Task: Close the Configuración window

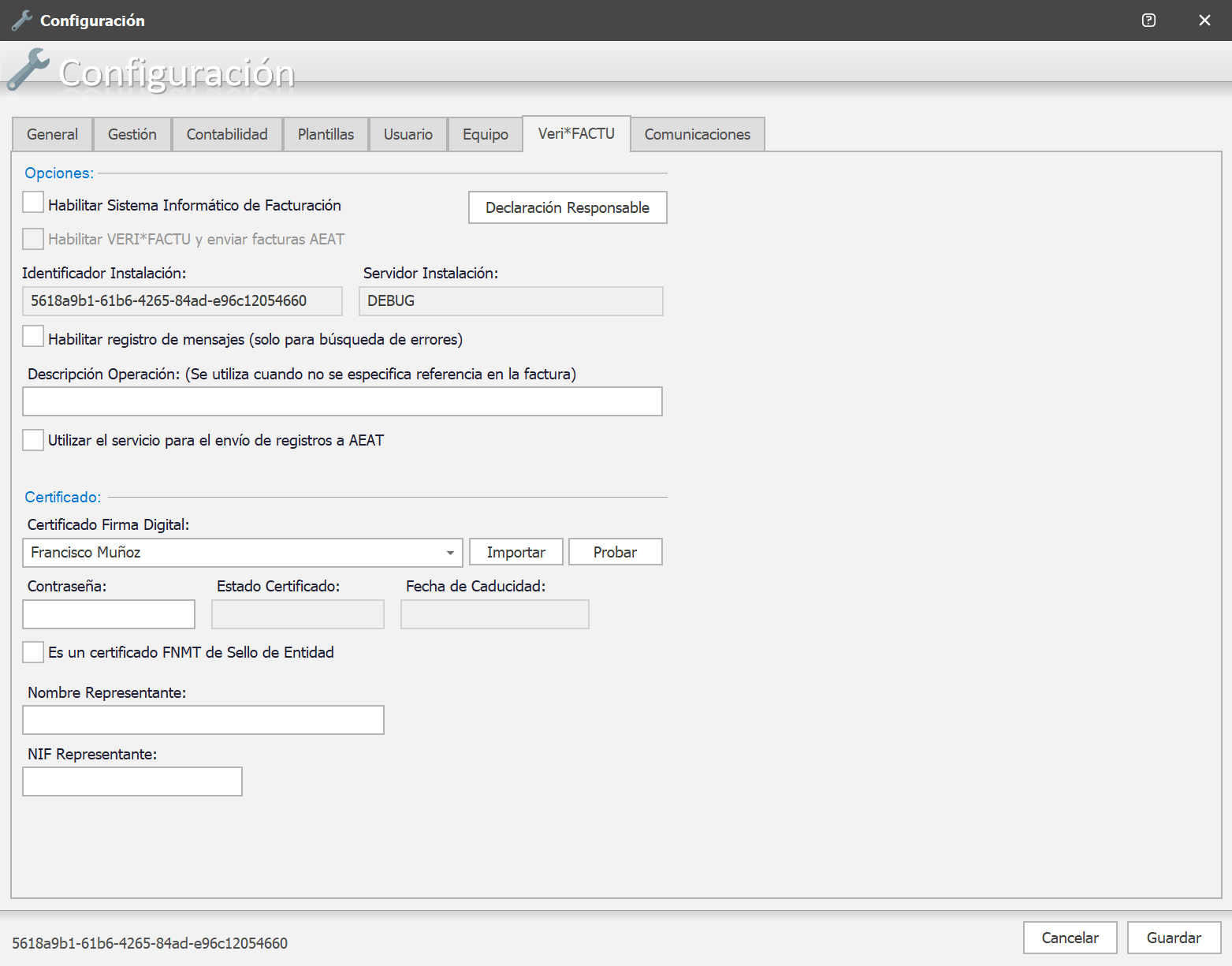Action: (1204, 21)
